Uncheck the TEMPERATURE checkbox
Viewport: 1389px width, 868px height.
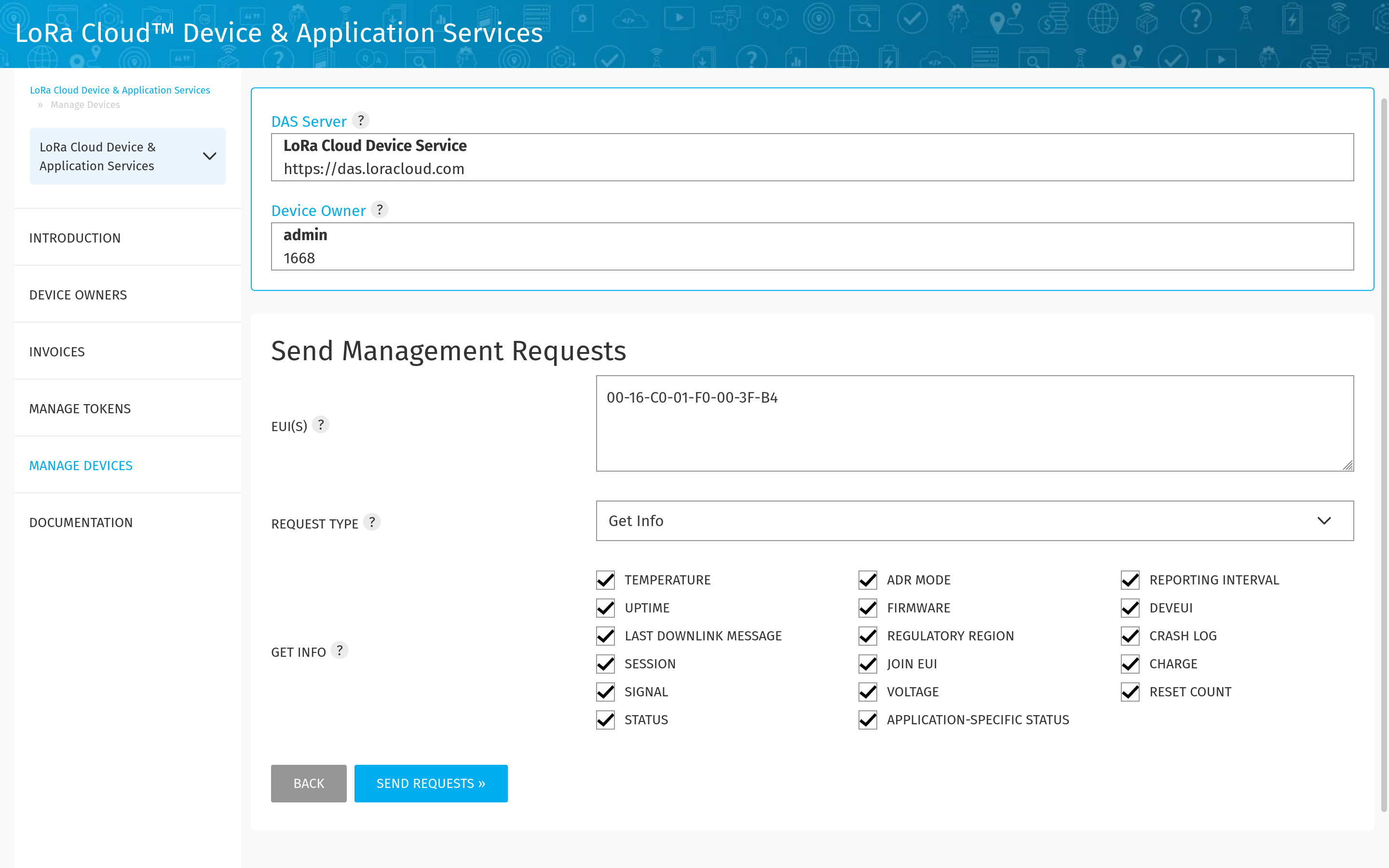click(606, 580)
